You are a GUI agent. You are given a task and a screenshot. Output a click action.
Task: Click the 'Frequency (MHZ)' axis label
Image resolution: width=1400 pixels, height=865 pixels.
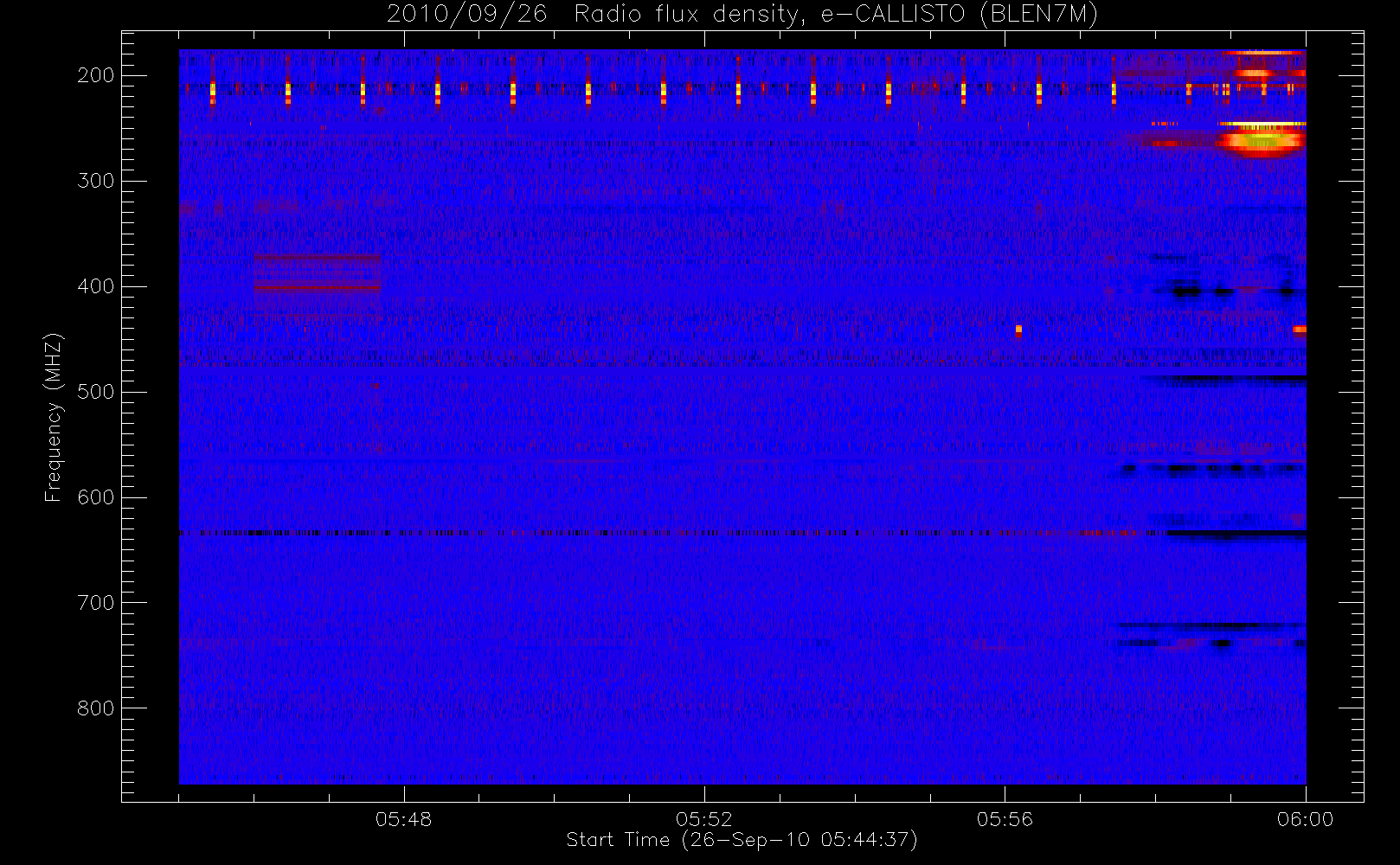pos(54,417)
